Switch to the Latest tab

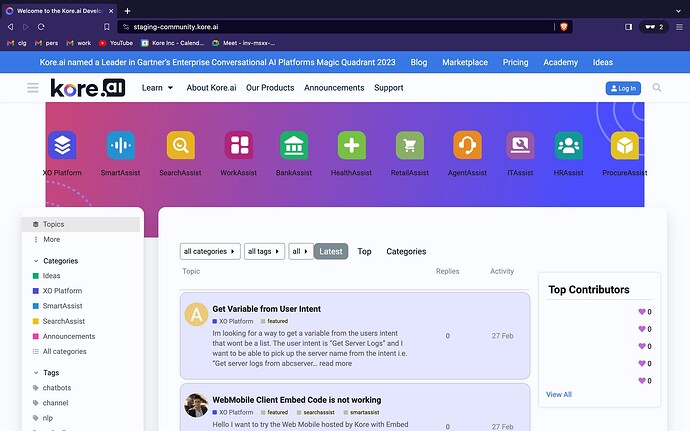point(331,251)
